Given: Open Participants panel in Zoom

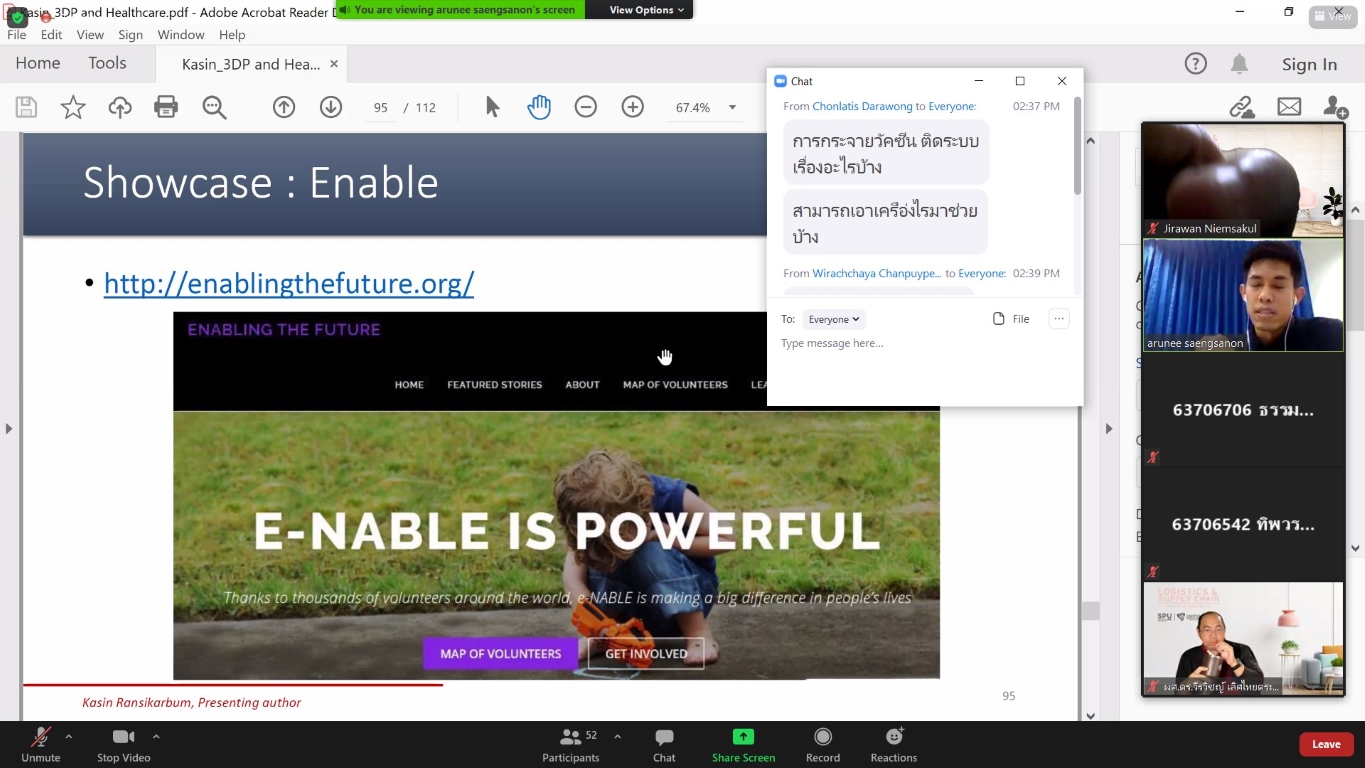Looking at the screenshot, I should click(571, 745).
